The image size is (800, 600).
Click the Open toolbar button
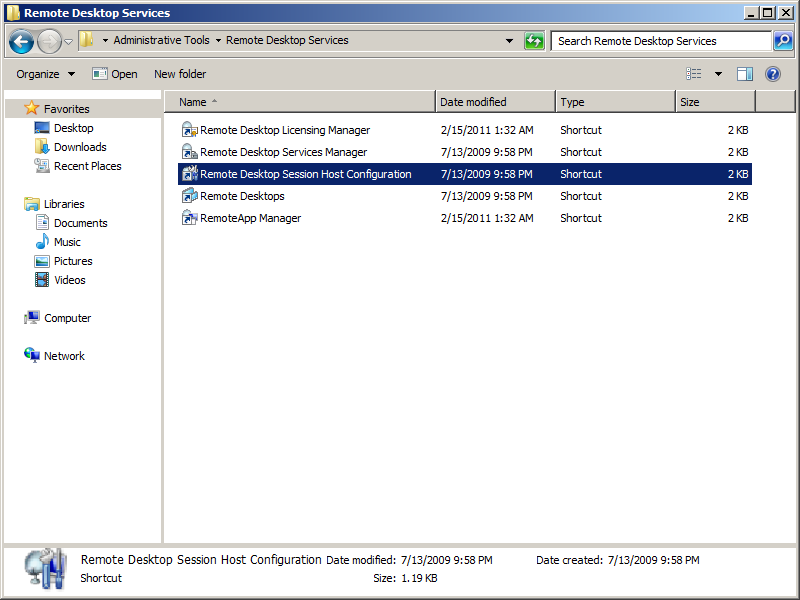pyautogui.click(x=115, y=74)
